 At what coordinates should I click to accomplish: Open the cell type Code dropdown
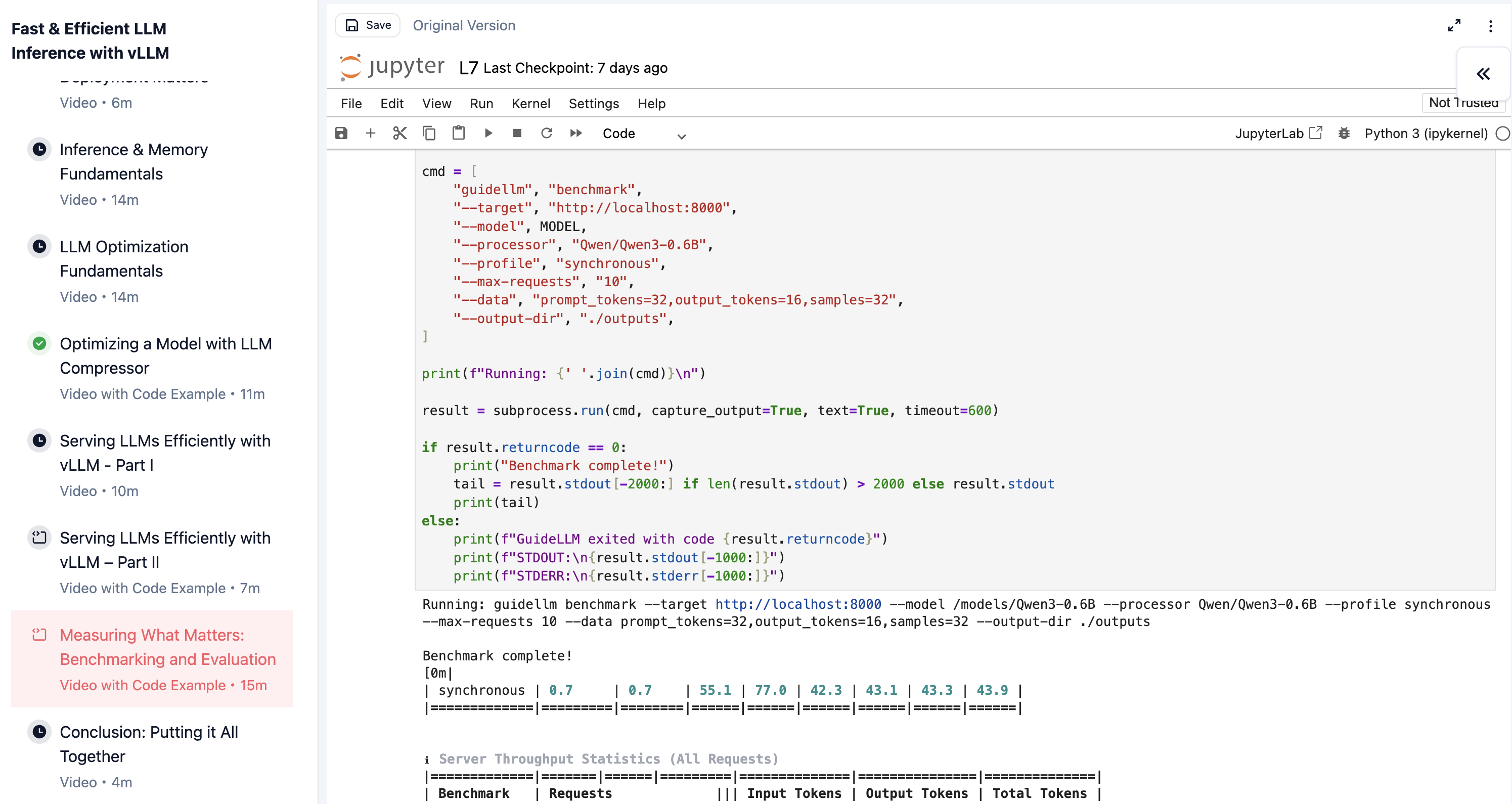point(644,134)
